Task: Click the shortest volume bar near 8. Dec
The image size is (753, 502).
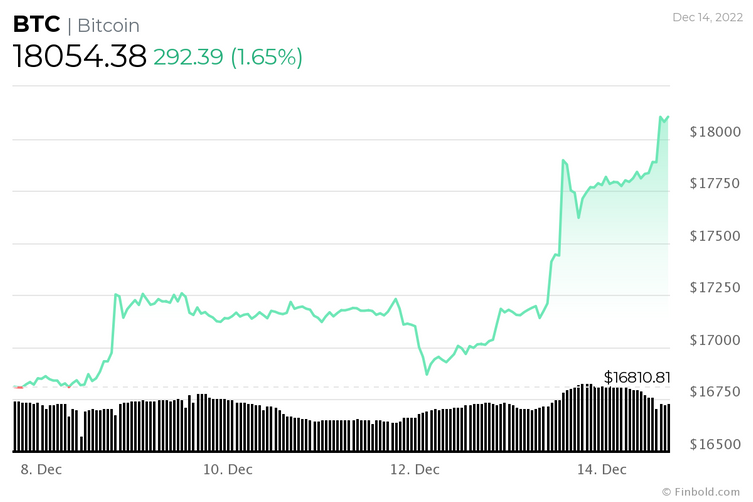Action: (x=82, y=444)
